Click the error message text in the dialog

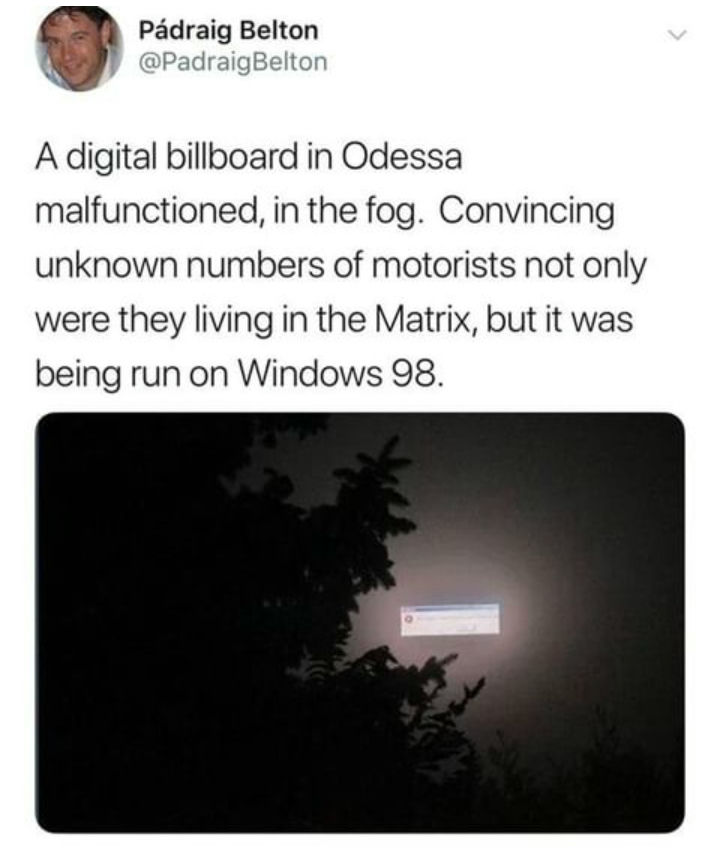tap(446, 618)
